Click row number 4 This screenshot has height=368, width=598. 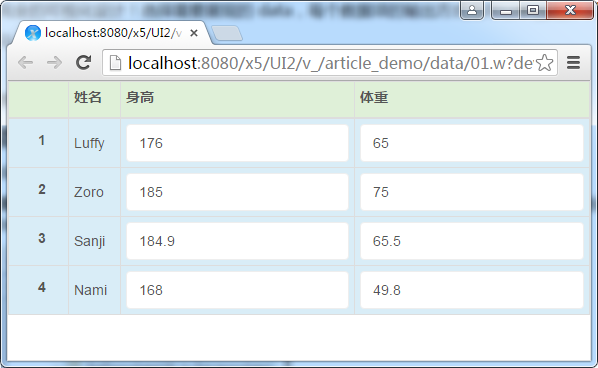pyautogui.click(x=42, y=287)
